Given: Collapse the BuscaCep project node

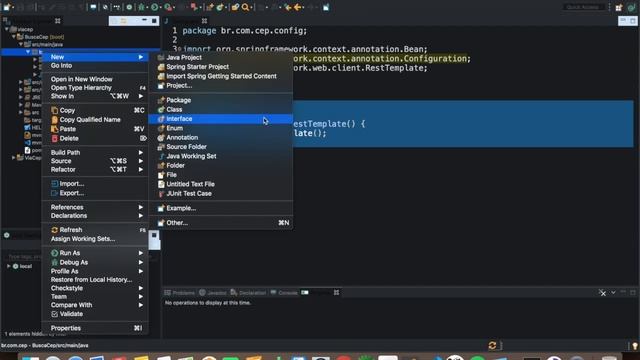Looking at the screenshot, I should coord(14,37).
